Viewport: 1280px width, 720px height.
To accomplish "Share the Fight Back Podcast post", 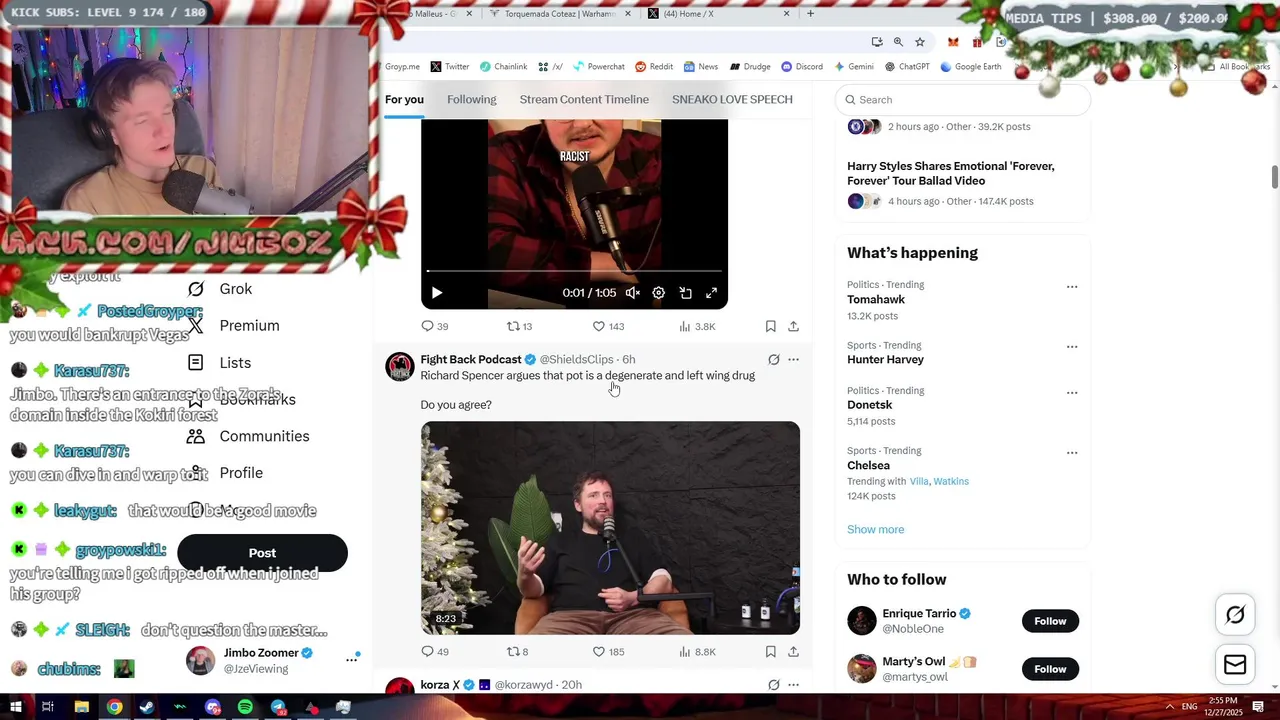I will click(x=793, y=652).
